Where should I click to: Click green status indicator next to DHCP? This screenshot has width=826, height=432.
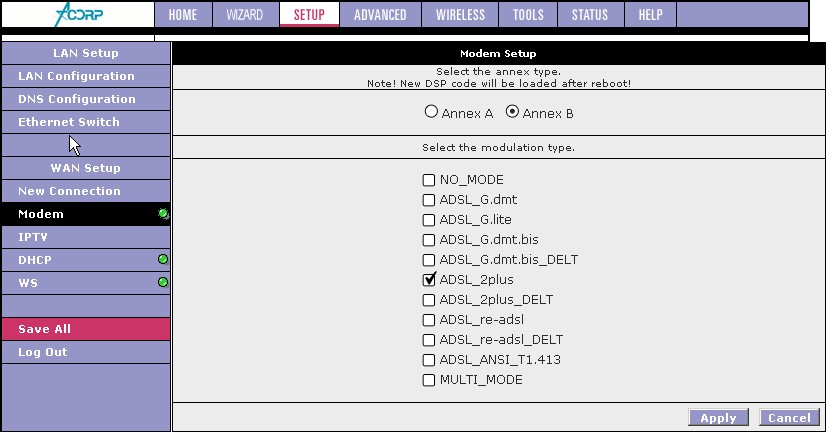pos(163,259)
